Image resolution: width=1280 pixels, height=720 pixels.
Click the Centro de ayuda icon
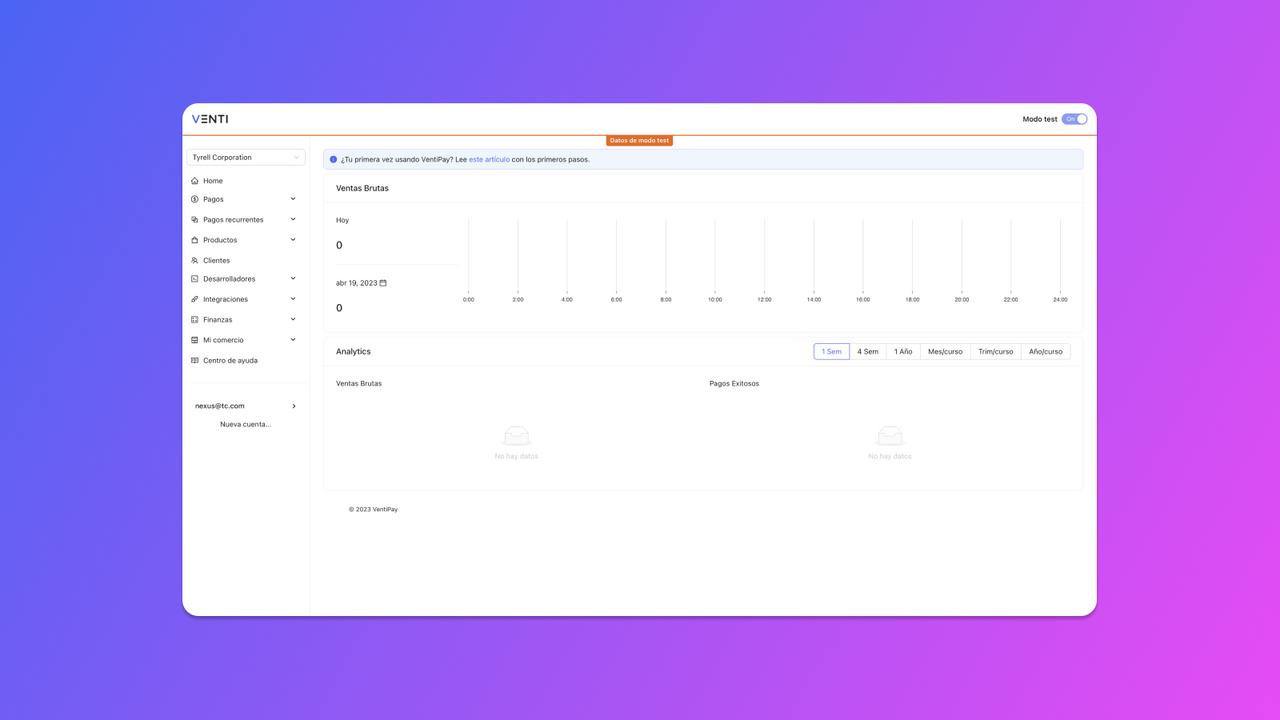(195, 361)
